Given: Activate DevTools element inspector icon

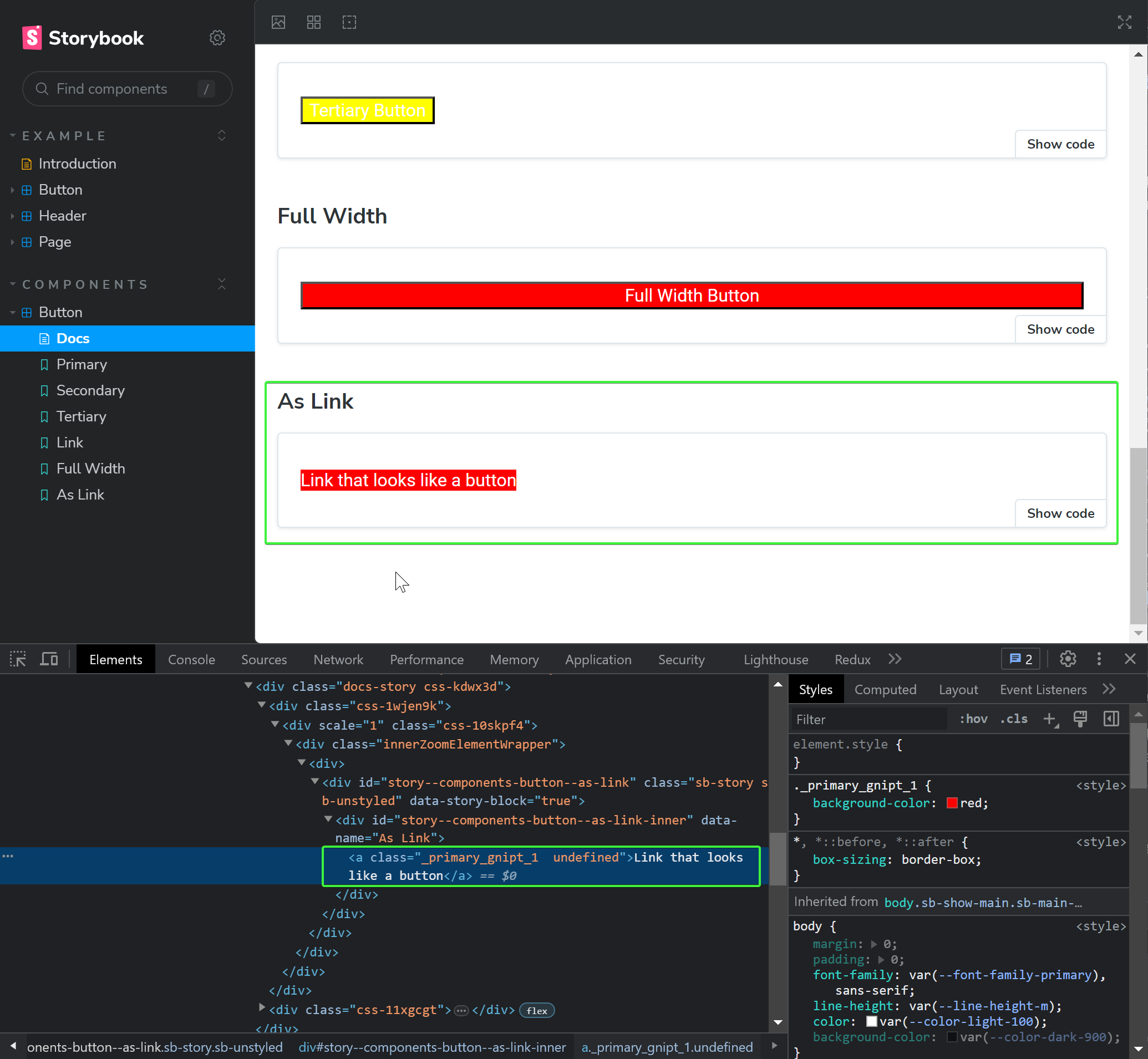Looking at the screenshot, I should (18, 659).
